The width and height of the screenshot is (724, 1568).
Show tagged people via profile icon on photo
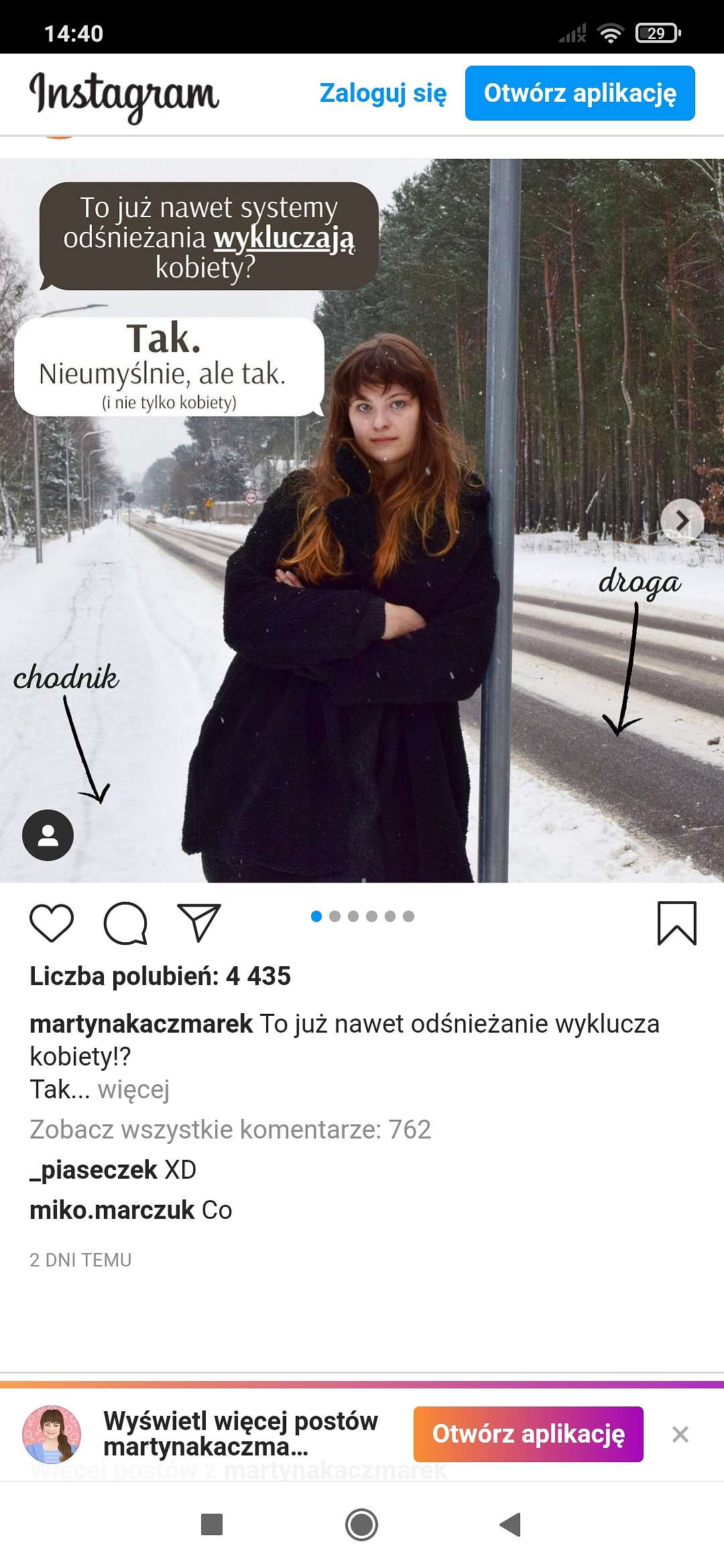tap(48, 835)
